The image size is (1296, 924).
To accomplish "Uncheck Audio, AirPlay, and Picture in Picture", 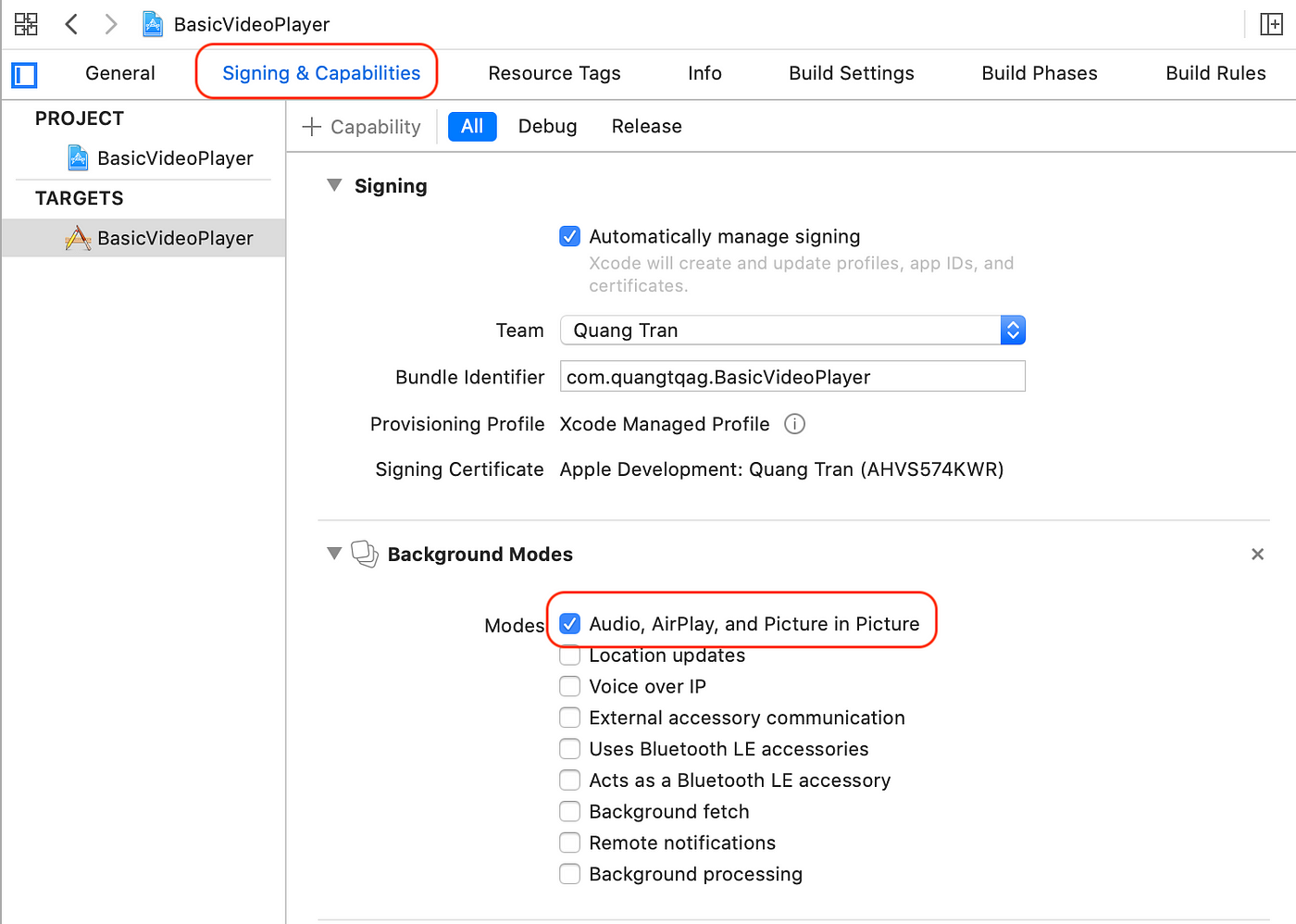I will (x=569, y=624).
